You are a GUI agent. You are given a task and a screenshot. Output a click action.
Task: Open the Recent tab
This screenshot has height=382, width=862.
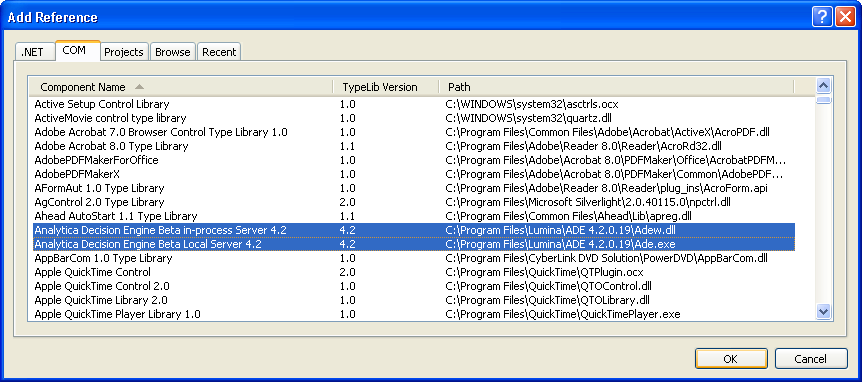point(219,52)
